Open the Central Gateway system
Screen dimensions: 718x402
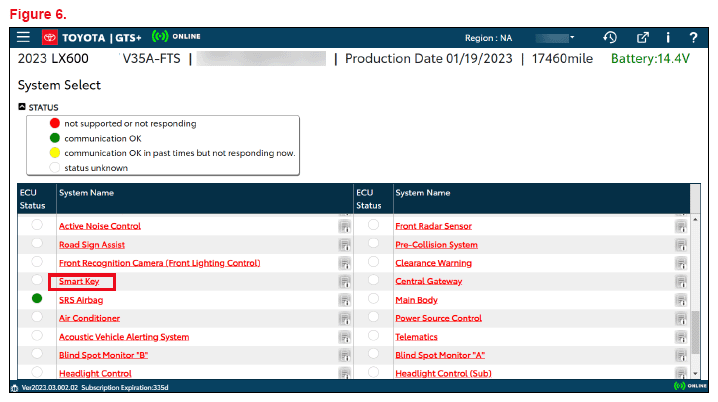pos(429,281)
